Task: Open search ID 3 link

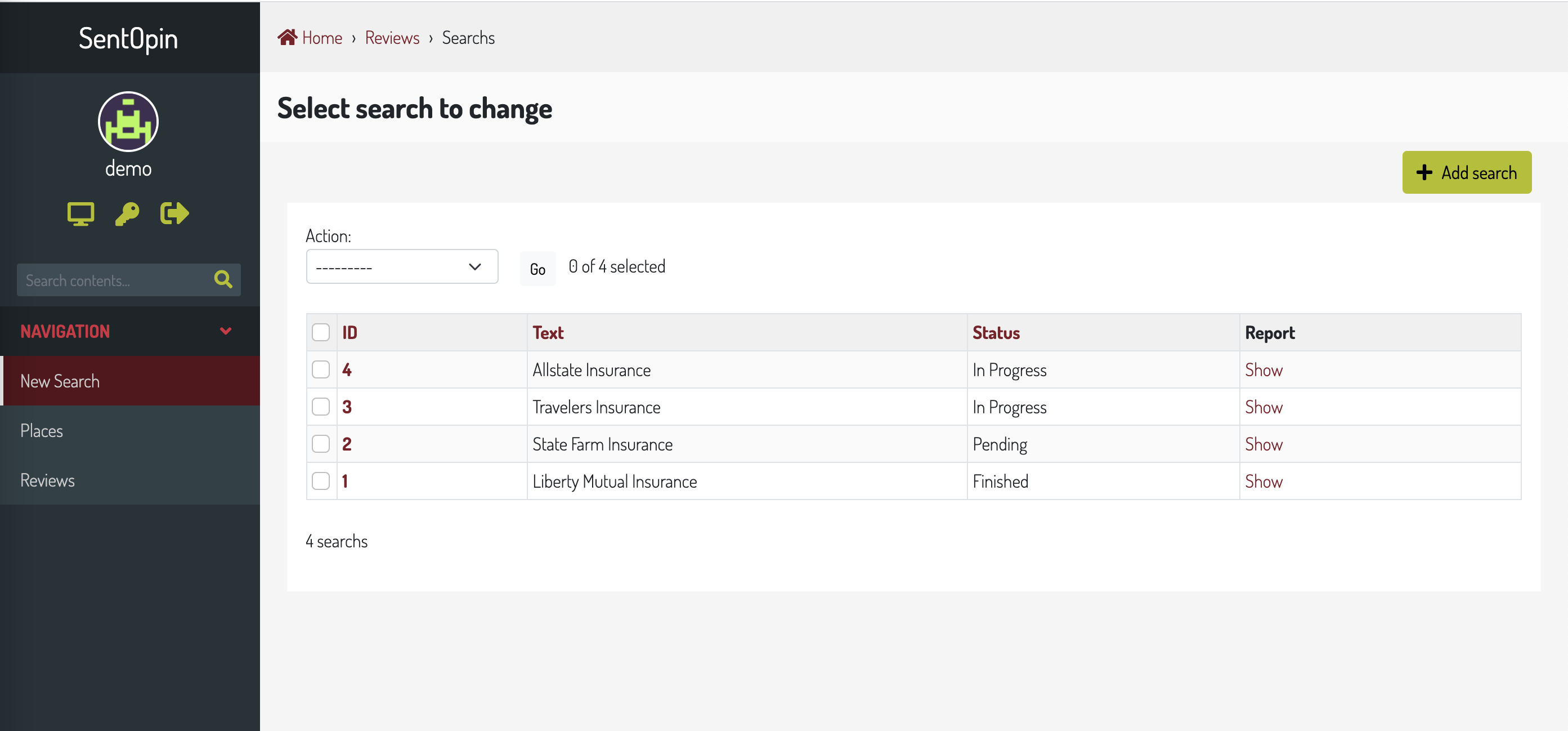Action: click(x=347, y=407)
